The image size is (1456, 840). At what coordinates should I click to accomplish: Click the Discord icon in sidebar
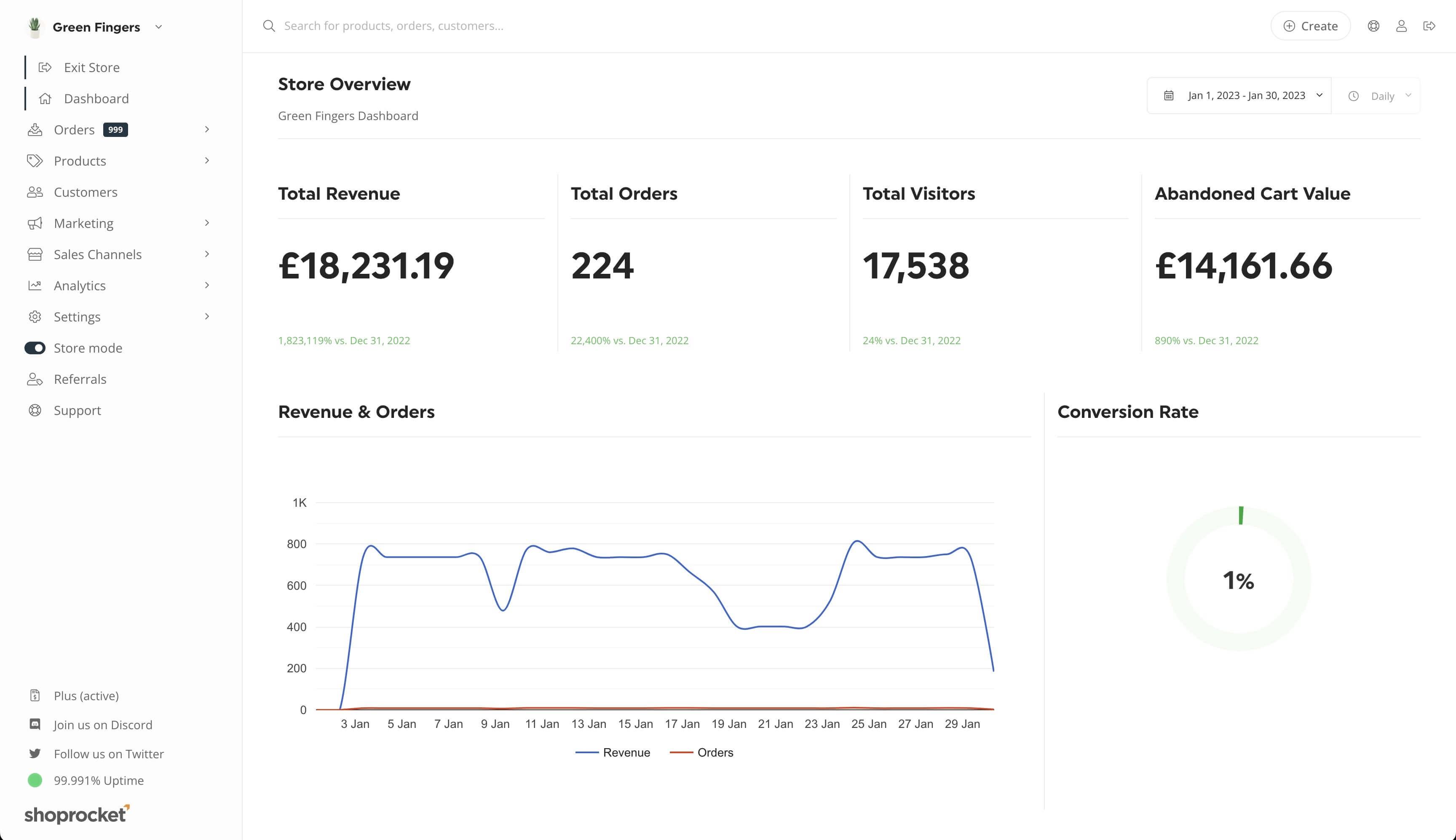35,724
